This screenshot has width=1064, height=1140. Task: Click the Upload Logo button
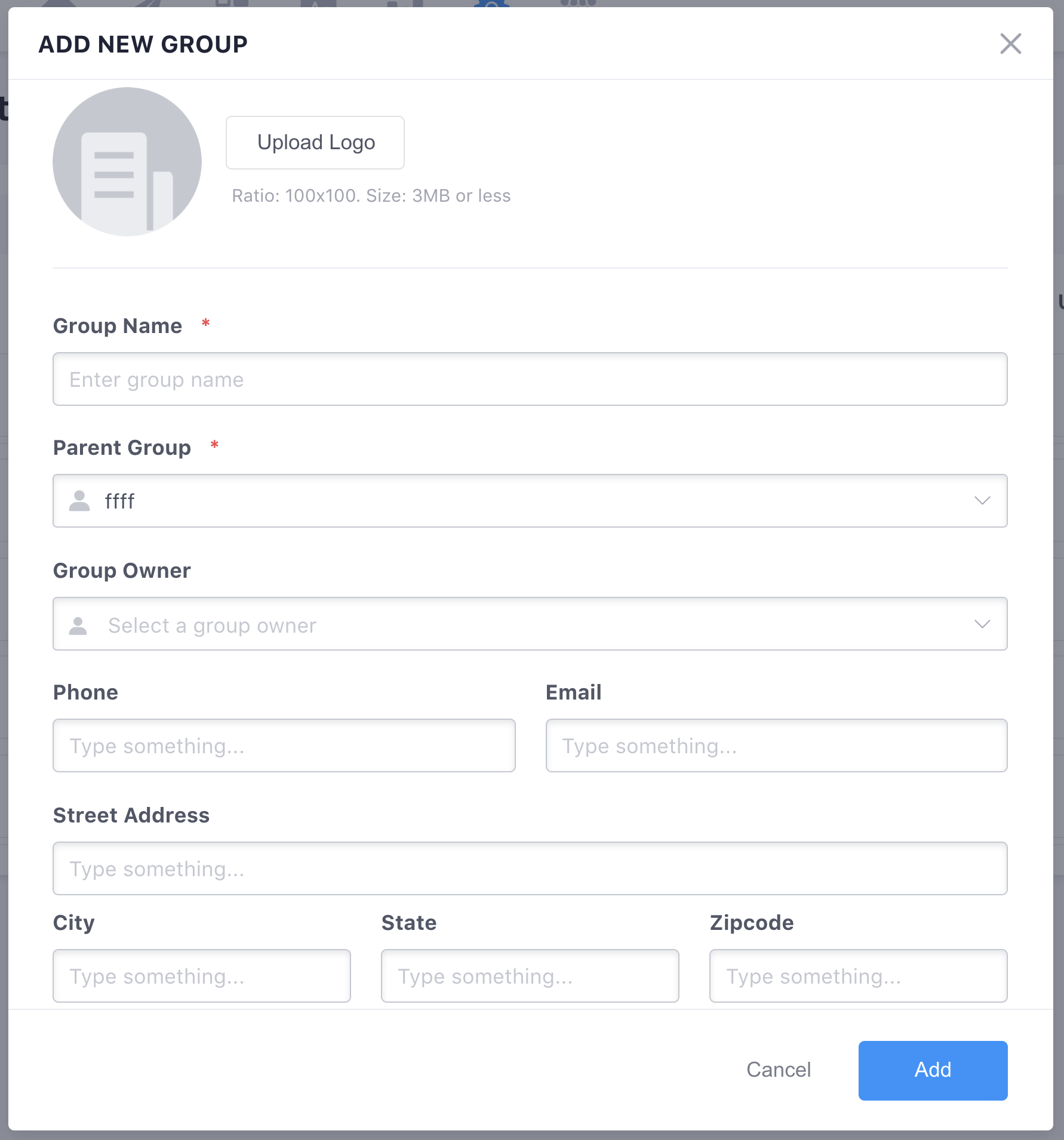coord(315,143)
